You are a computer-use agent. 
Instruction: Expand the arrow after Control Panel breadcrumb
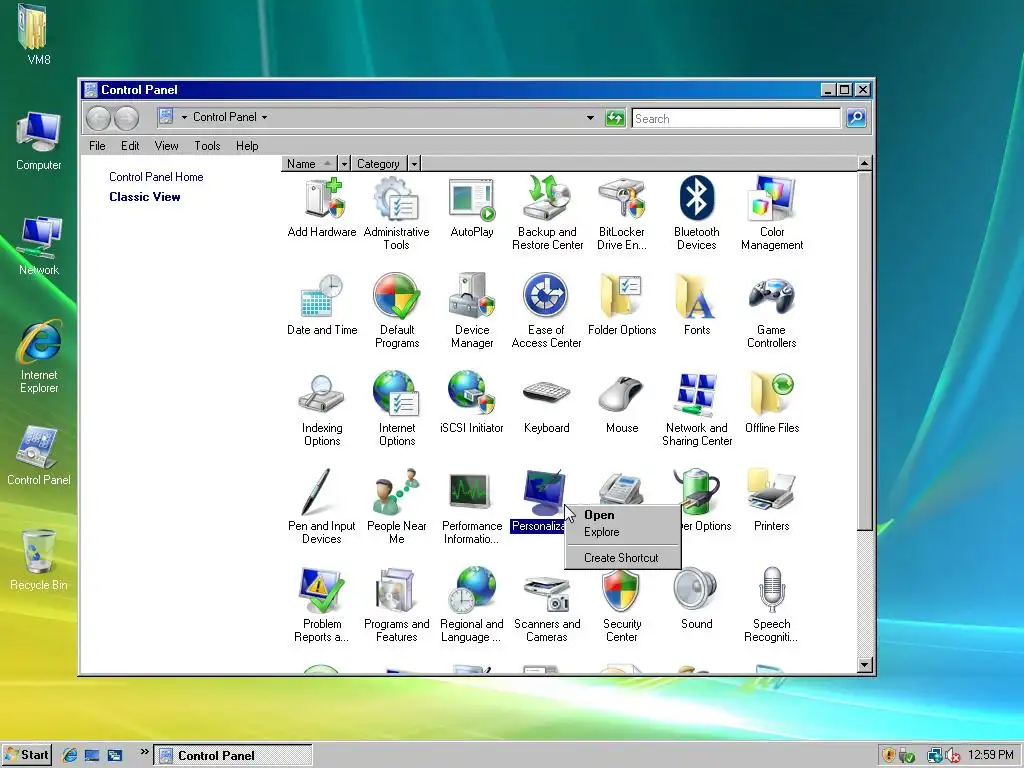pos(264,118)
